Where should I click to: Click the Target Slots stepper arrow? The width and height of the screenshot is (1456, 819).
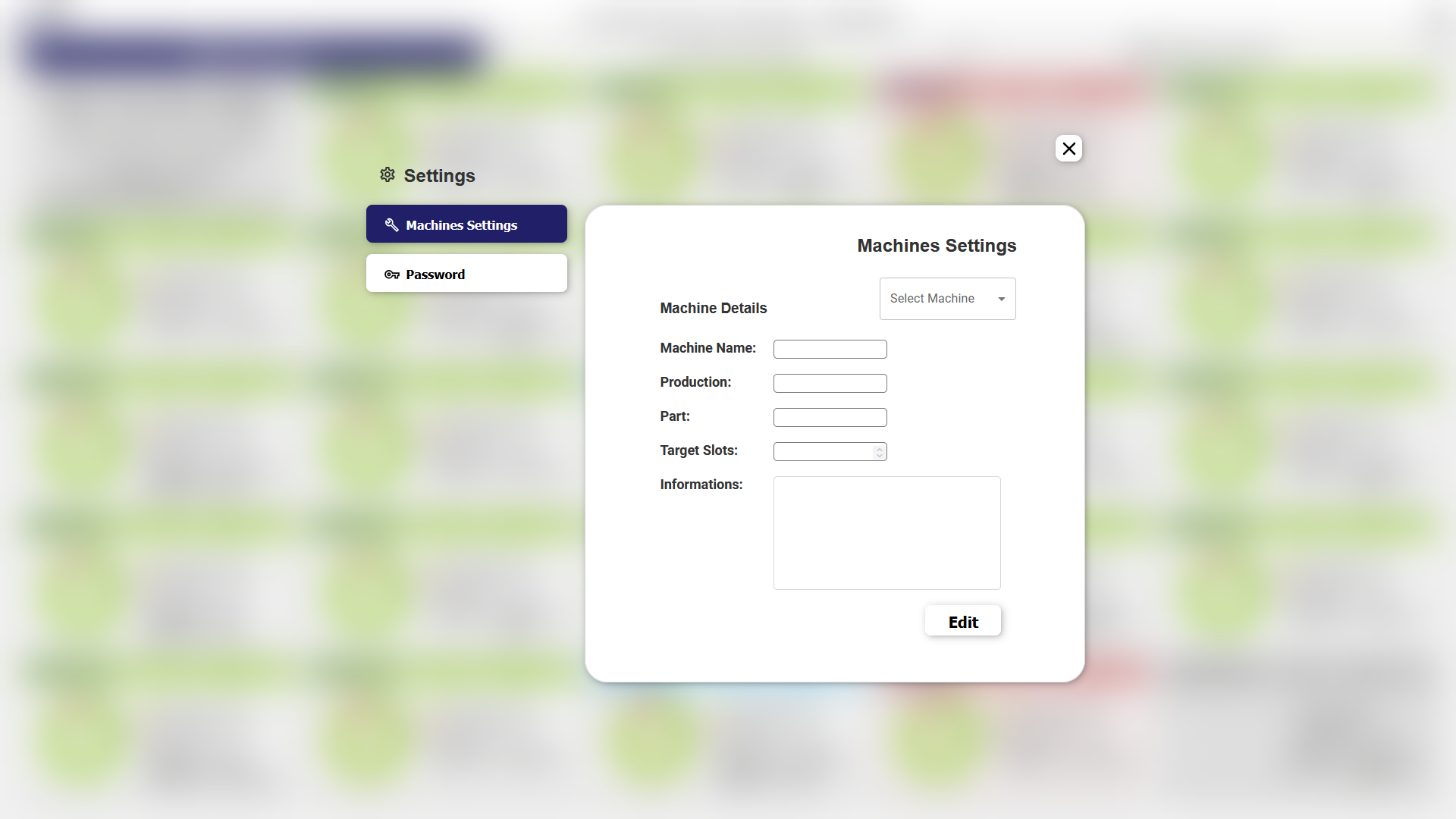(x=880, y=451)
